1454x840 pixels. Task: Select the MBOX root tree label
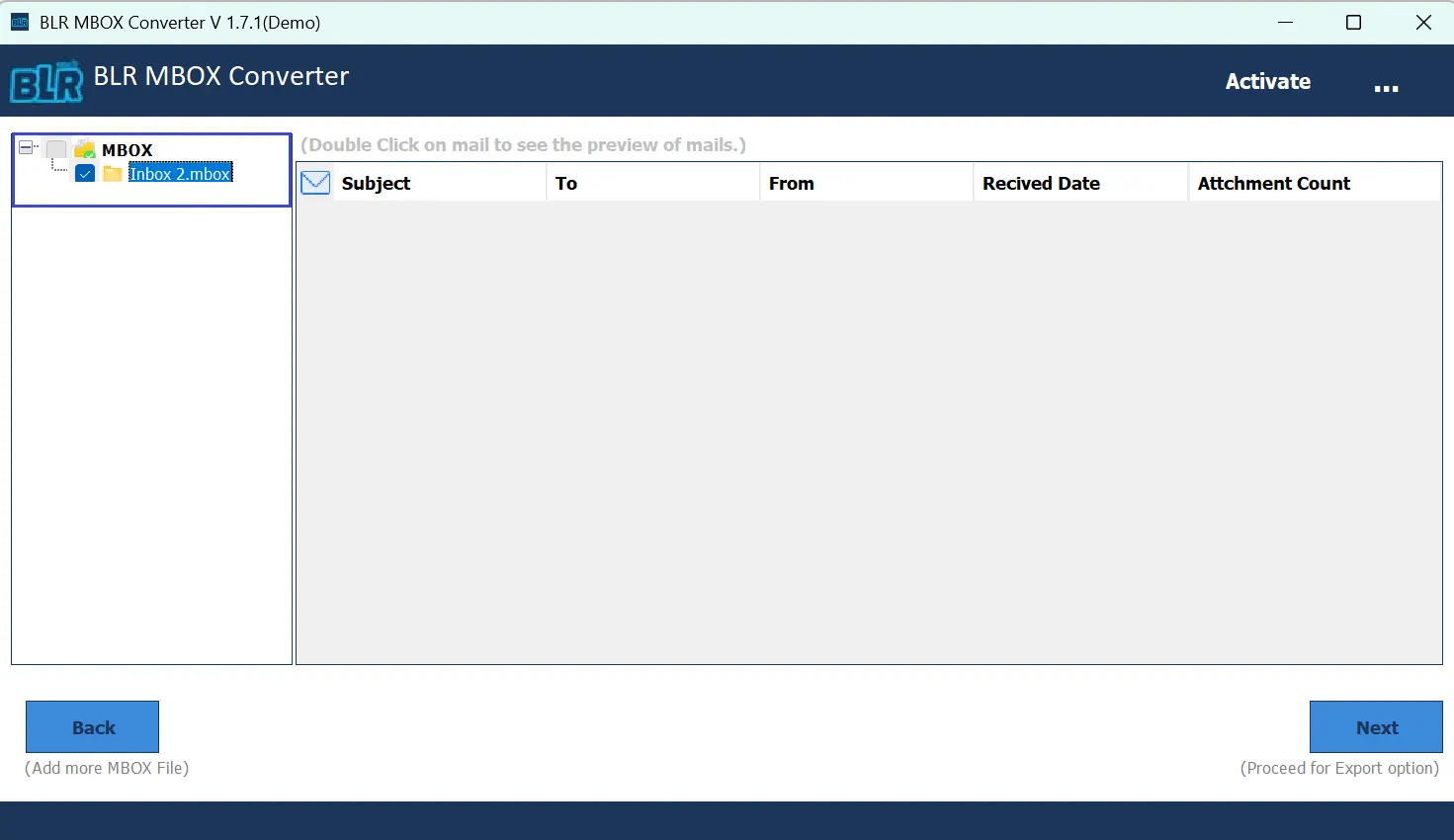point(128,150)
